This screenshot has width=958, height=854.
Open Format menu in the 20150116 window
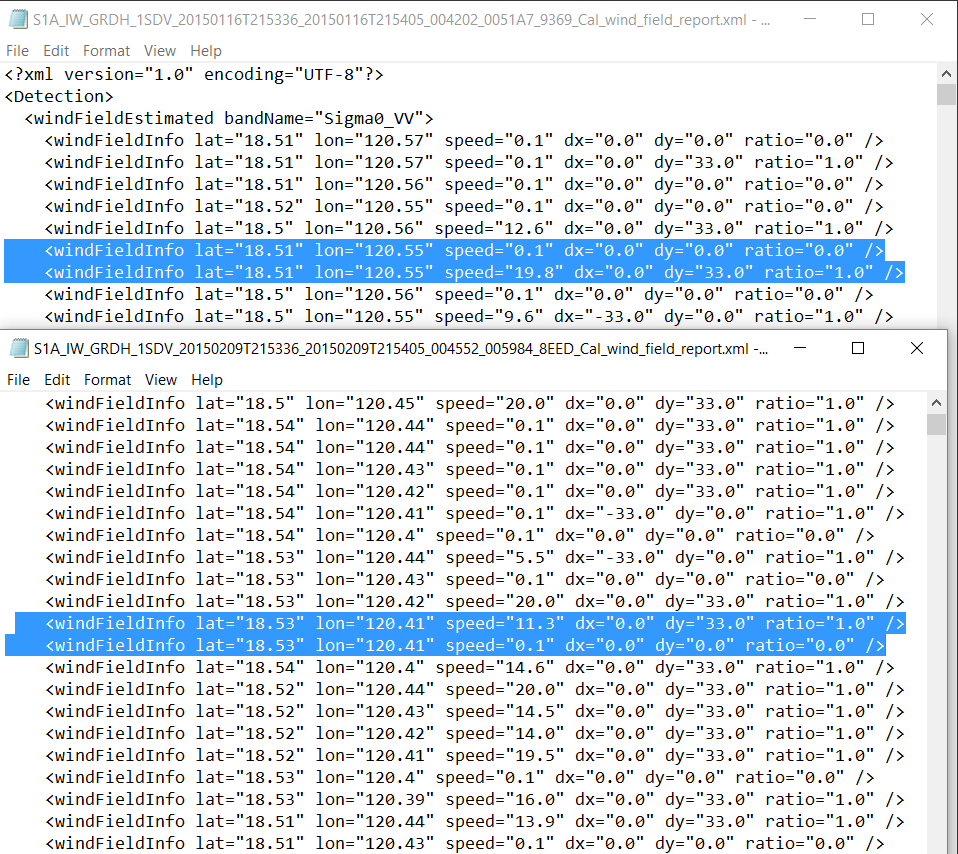106,50
